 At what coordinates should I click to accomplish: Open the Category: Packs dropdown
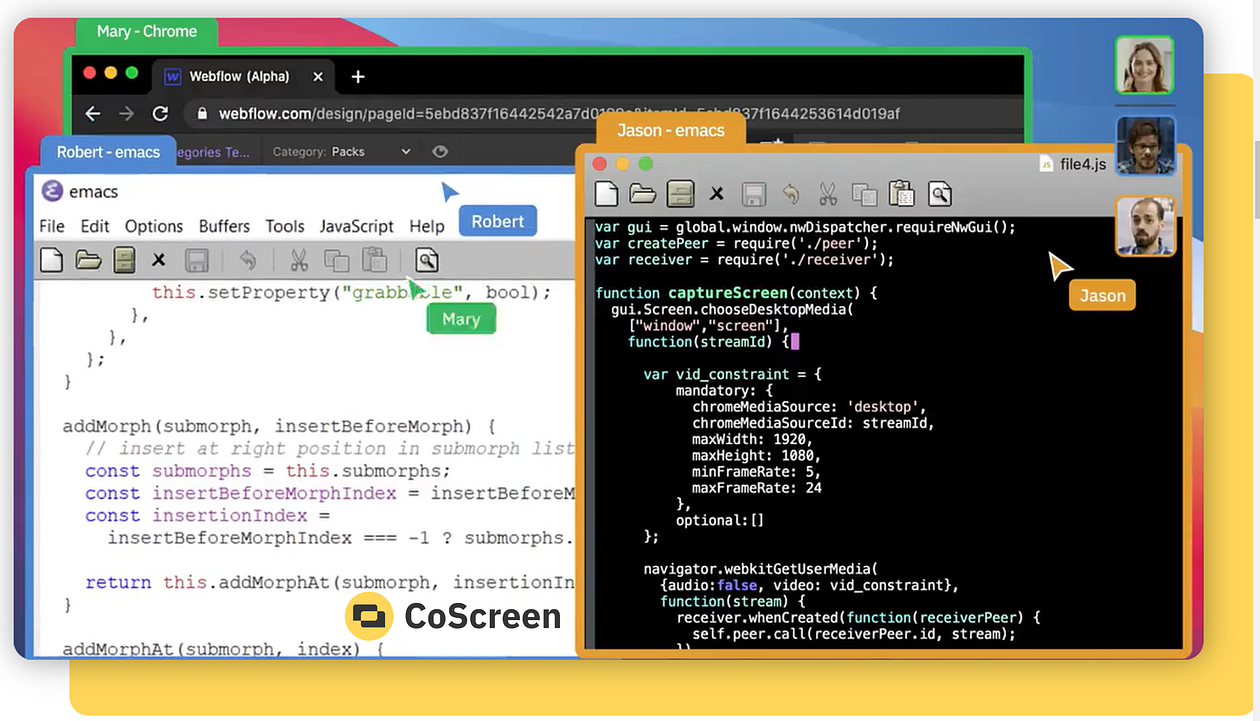342,151
